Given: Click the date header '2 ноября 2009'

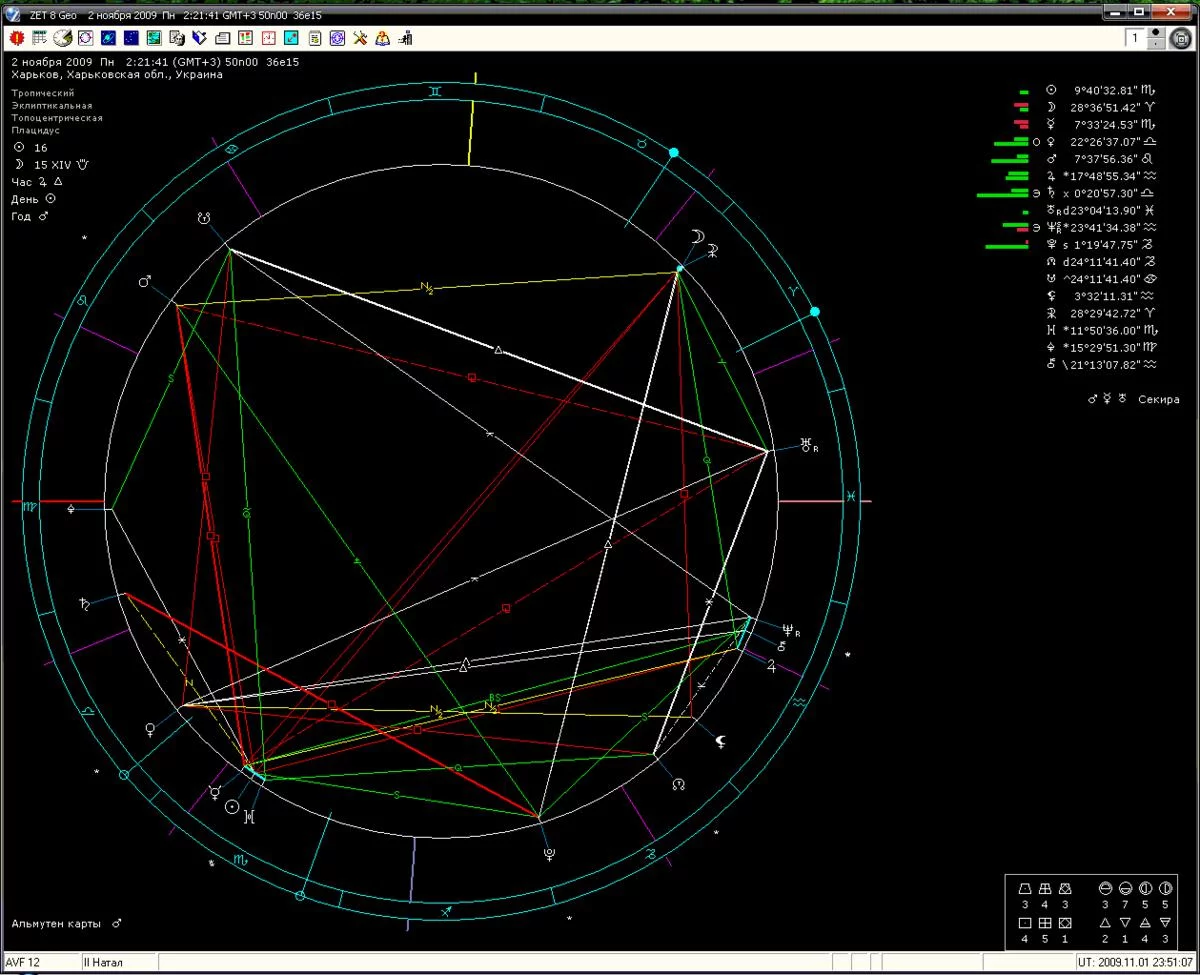Looking at the screenshot, I should coord(50,62).
